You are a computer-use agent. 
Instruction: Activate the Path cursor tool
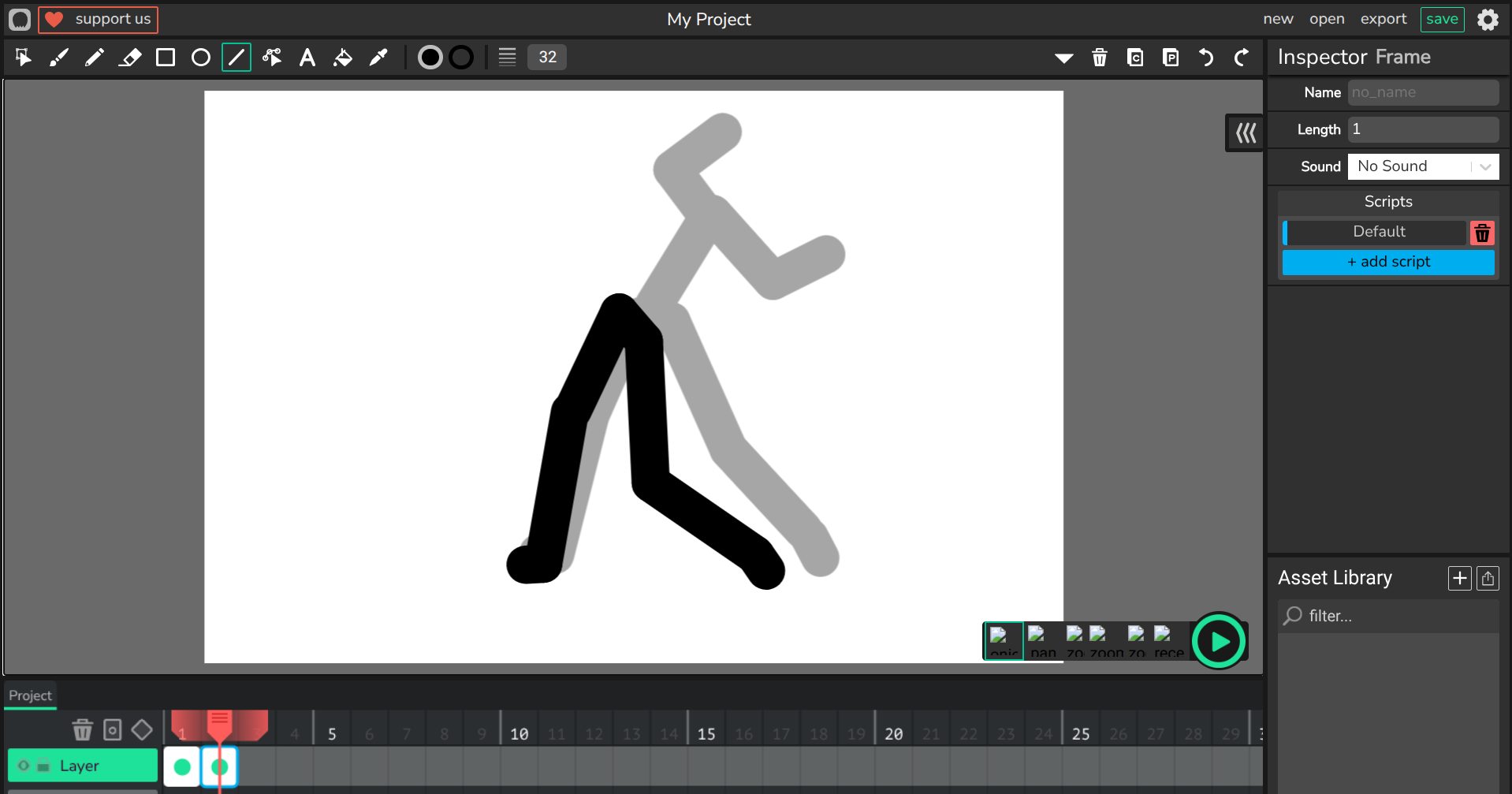tap(272, 58)
